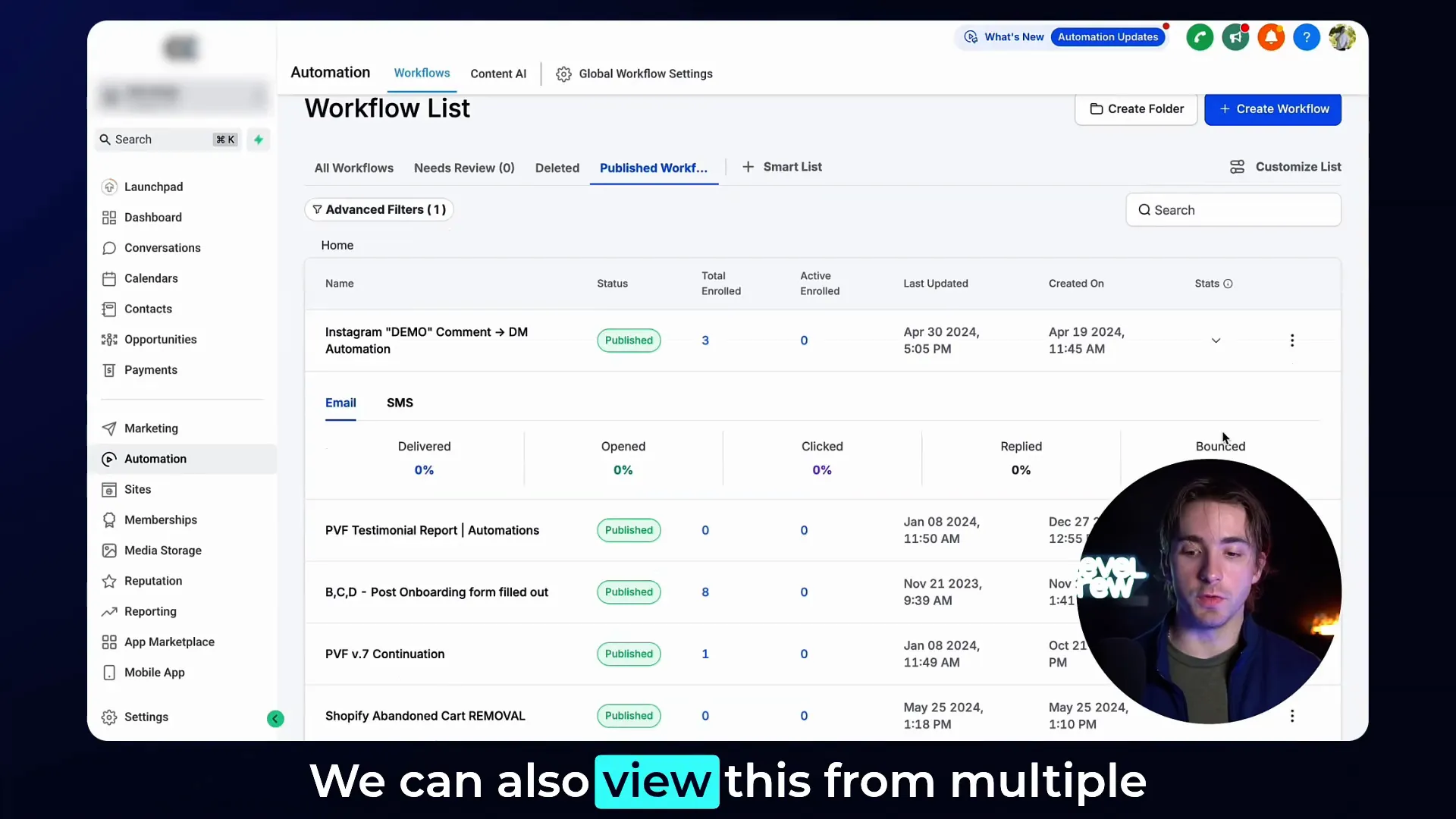Collapse sidebar with green arrow button
Screen dimensions: 1456x819
click(x=275, y=719)
